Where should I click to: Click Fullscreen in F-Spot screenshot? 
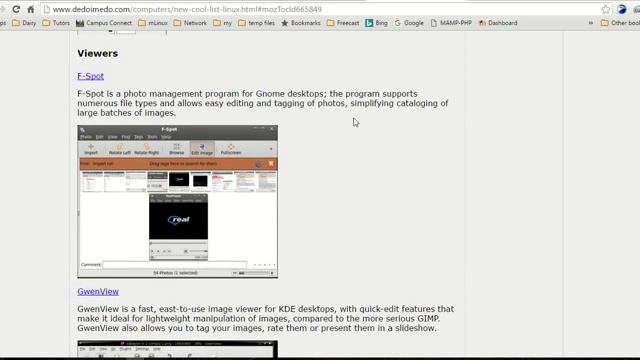coord(231,149)
